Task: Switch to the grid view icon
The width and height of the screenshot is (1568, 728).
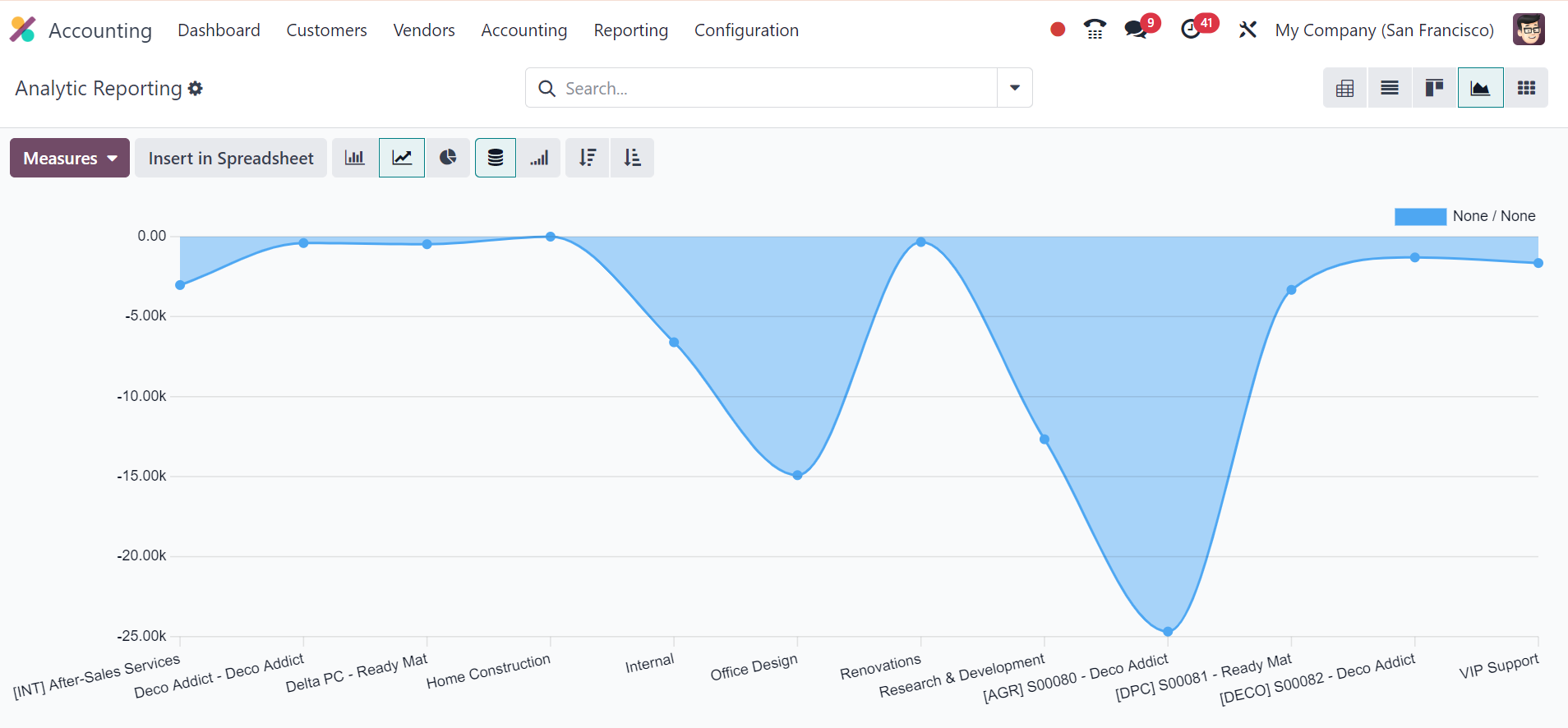Action: click(x=1526, y=88)
